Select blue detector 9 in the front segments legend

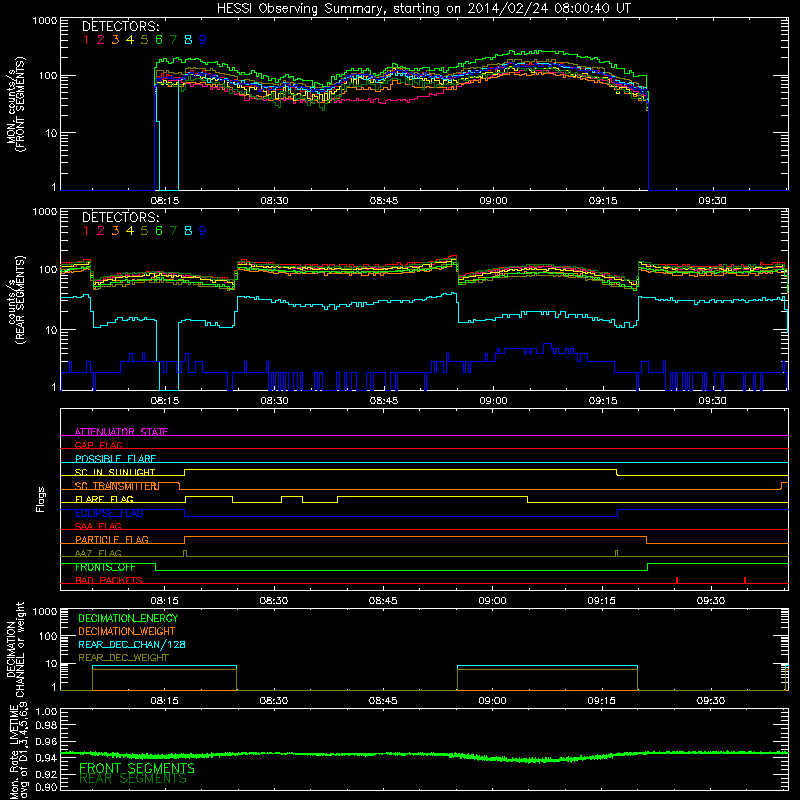(x=203, y=40)
